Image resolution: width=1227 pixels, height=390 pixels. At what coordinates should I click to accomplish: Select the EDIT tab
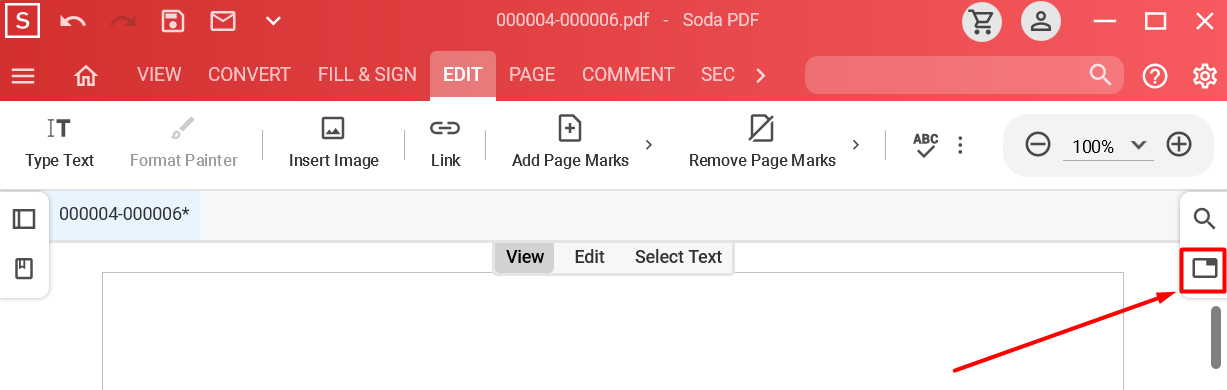click(463, 75)
